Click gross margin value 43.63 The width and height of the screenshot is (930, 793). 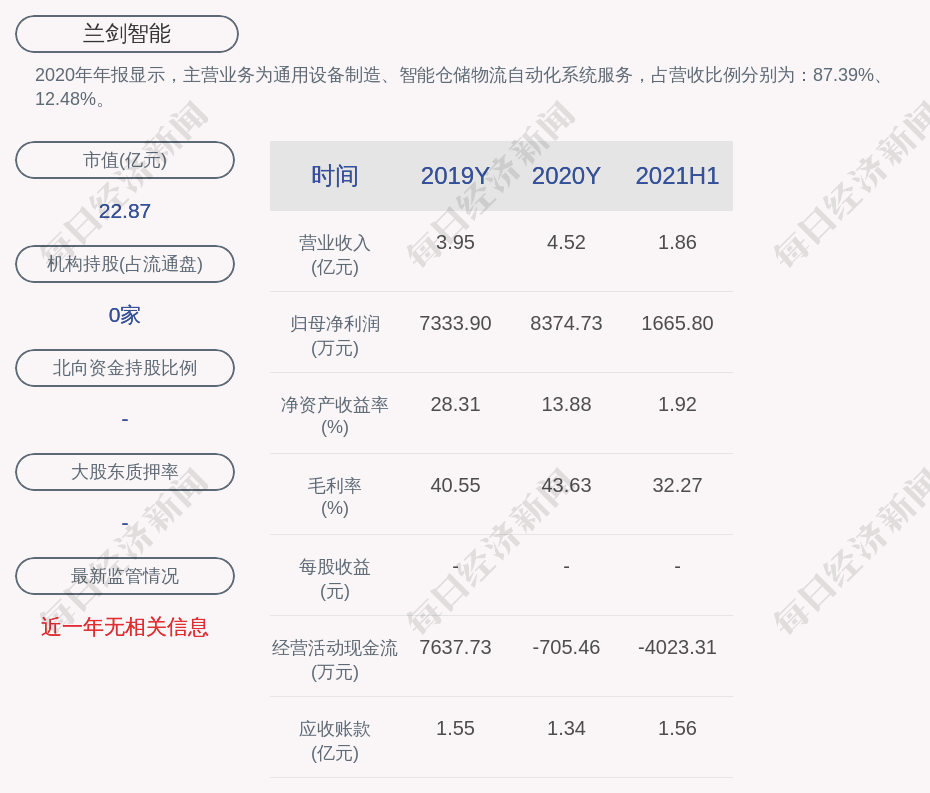[566, 485]
